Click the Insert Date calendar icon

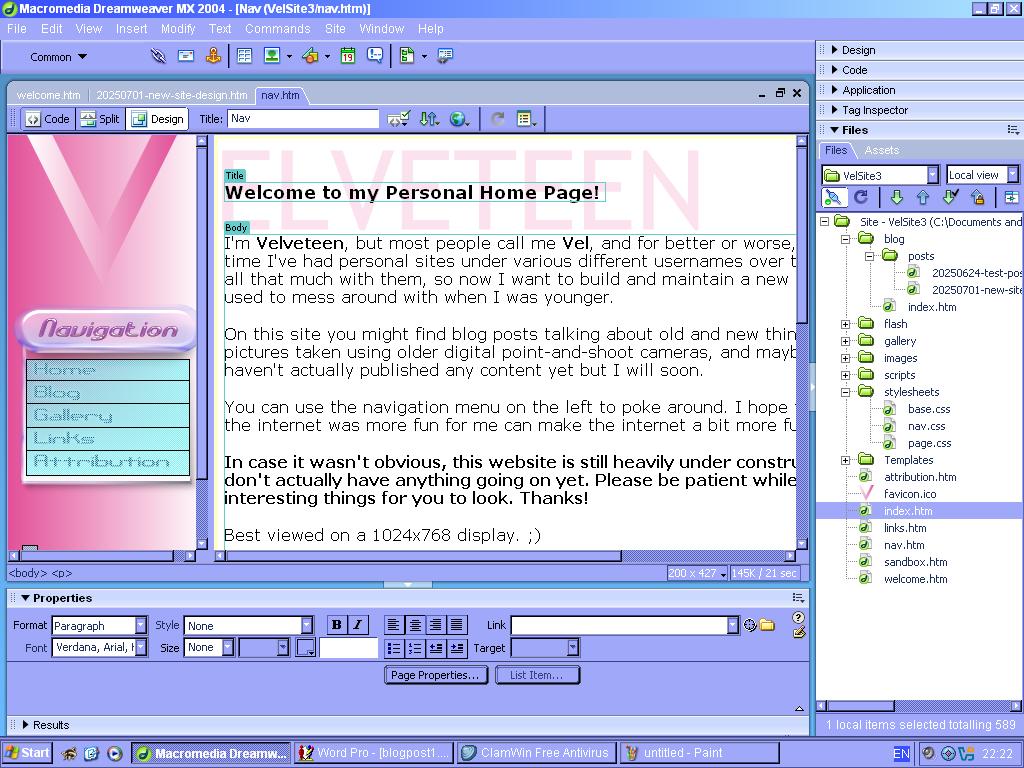click(x=347, y=57)
